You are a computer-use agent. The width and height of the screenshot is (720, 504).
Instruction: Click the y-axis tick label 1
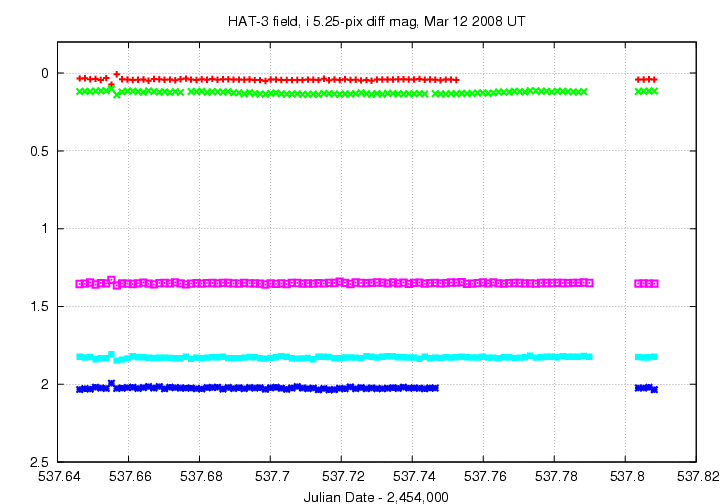pos(45,229)
